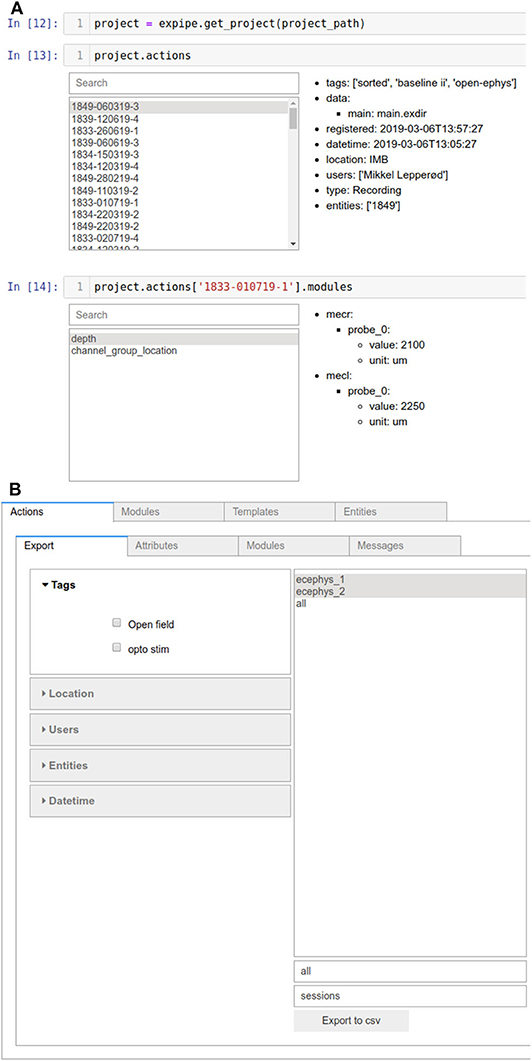Select 'all' in the export list
This screenshot has width=532, height=1061.
tap(410, 603)
